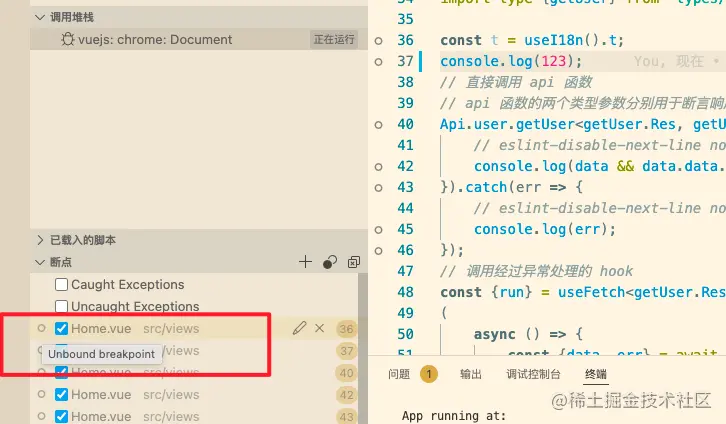Click the remove all breakpoints icon

(353, 262)
